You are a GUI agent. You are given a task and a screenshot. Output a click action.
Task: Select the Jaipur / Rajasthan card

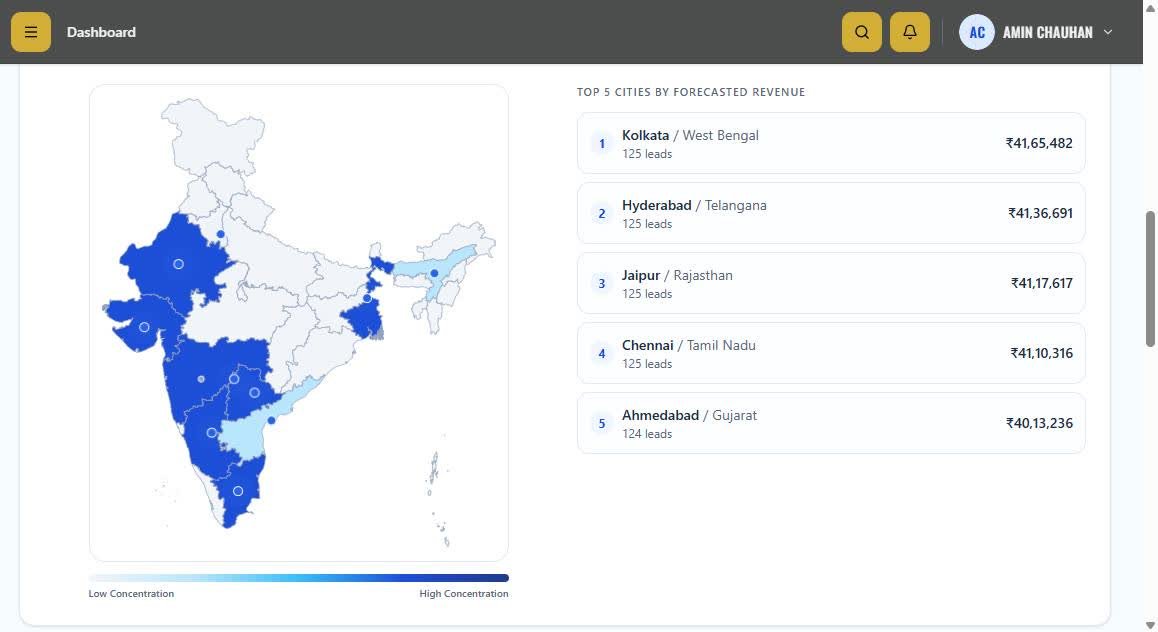tap(831, 283)
